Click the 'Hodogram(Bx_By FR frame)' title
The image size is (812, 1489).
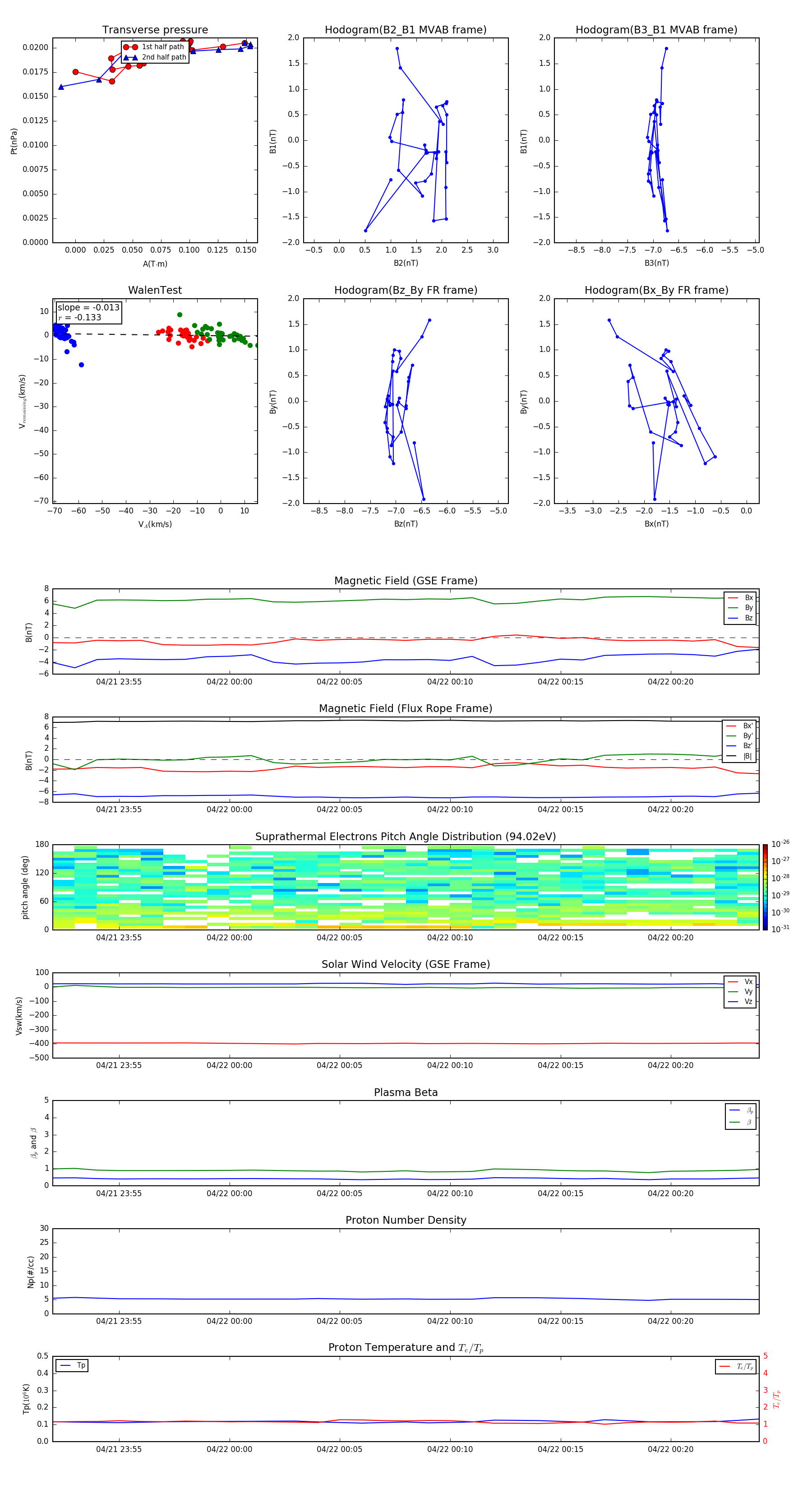pyautogui.click(x=656, y=290)
